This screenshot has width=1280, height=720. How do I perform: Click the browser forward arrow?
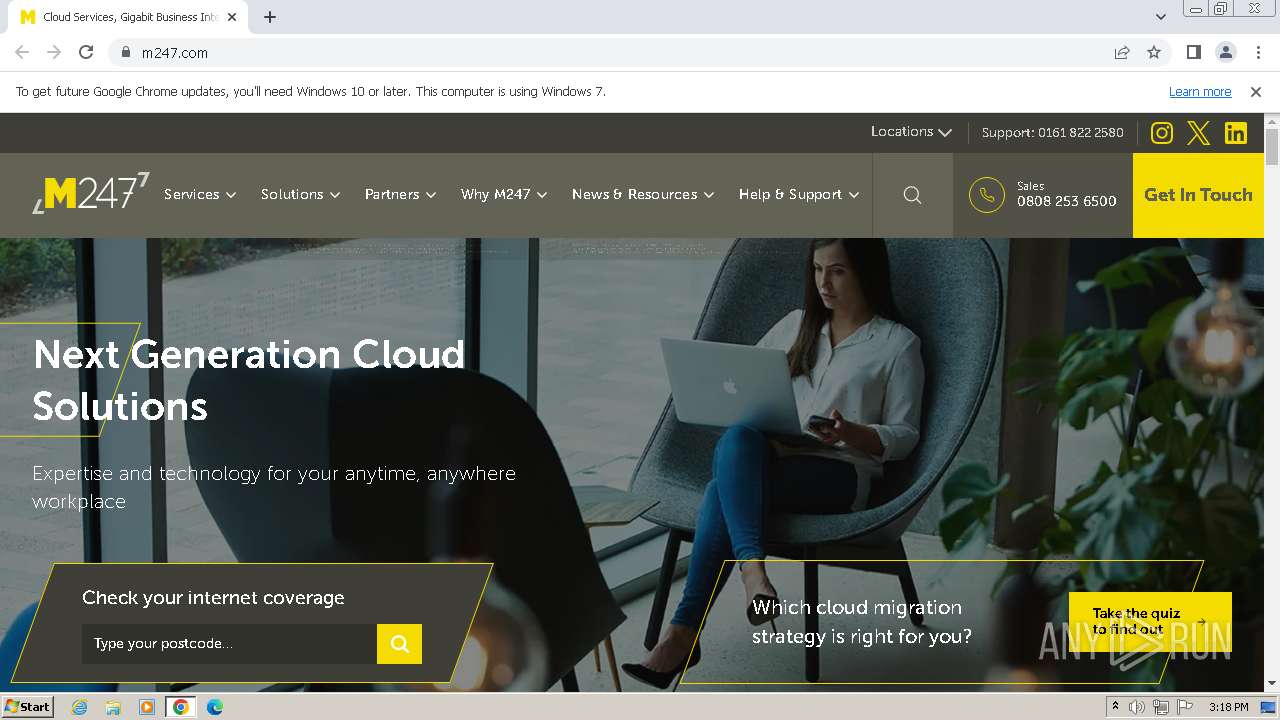[x=54, y=52]
